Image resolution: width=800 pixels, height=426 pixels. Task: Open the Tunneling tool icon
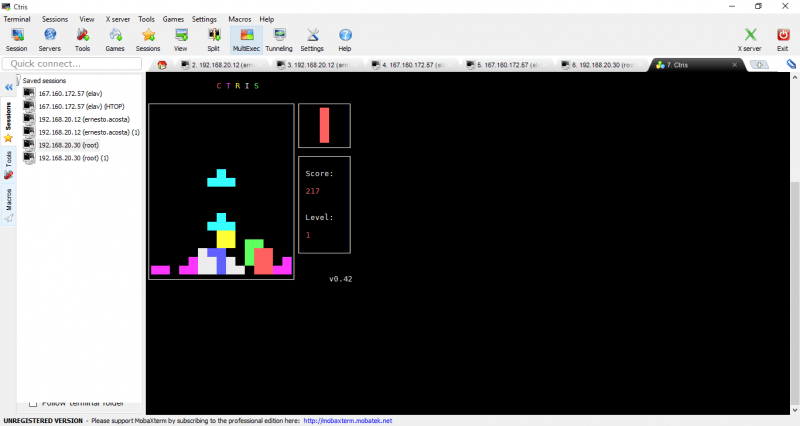279,38
